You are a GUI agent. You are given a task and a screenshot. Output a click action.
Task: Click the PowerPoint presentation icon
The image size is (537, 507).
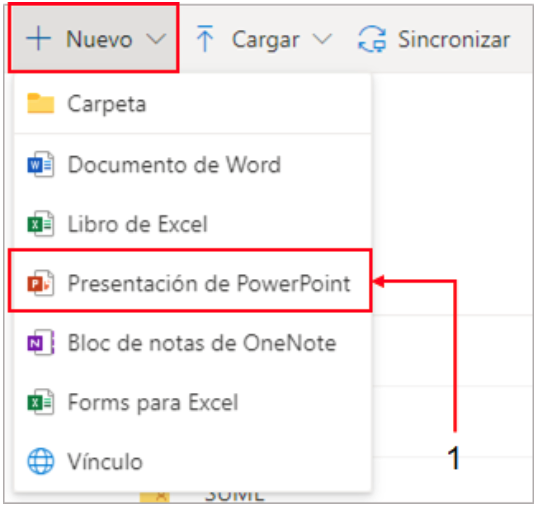coord(41,283)
